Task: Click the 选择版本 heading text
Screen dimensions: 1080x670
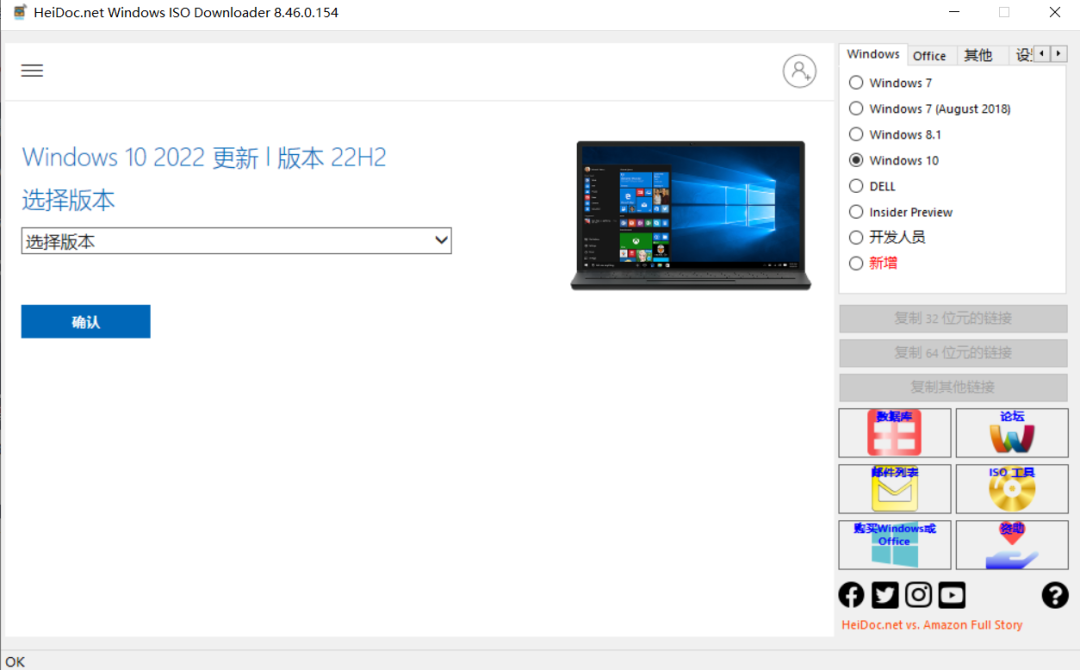Action: tap(68, 200)
